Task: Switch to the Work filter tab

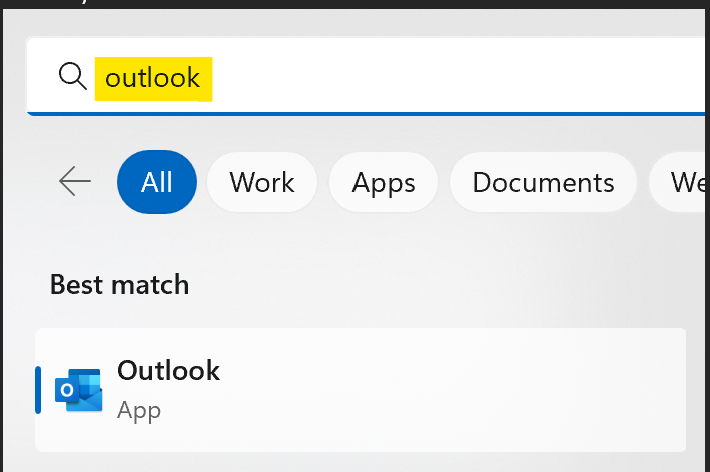Action: 262,182
